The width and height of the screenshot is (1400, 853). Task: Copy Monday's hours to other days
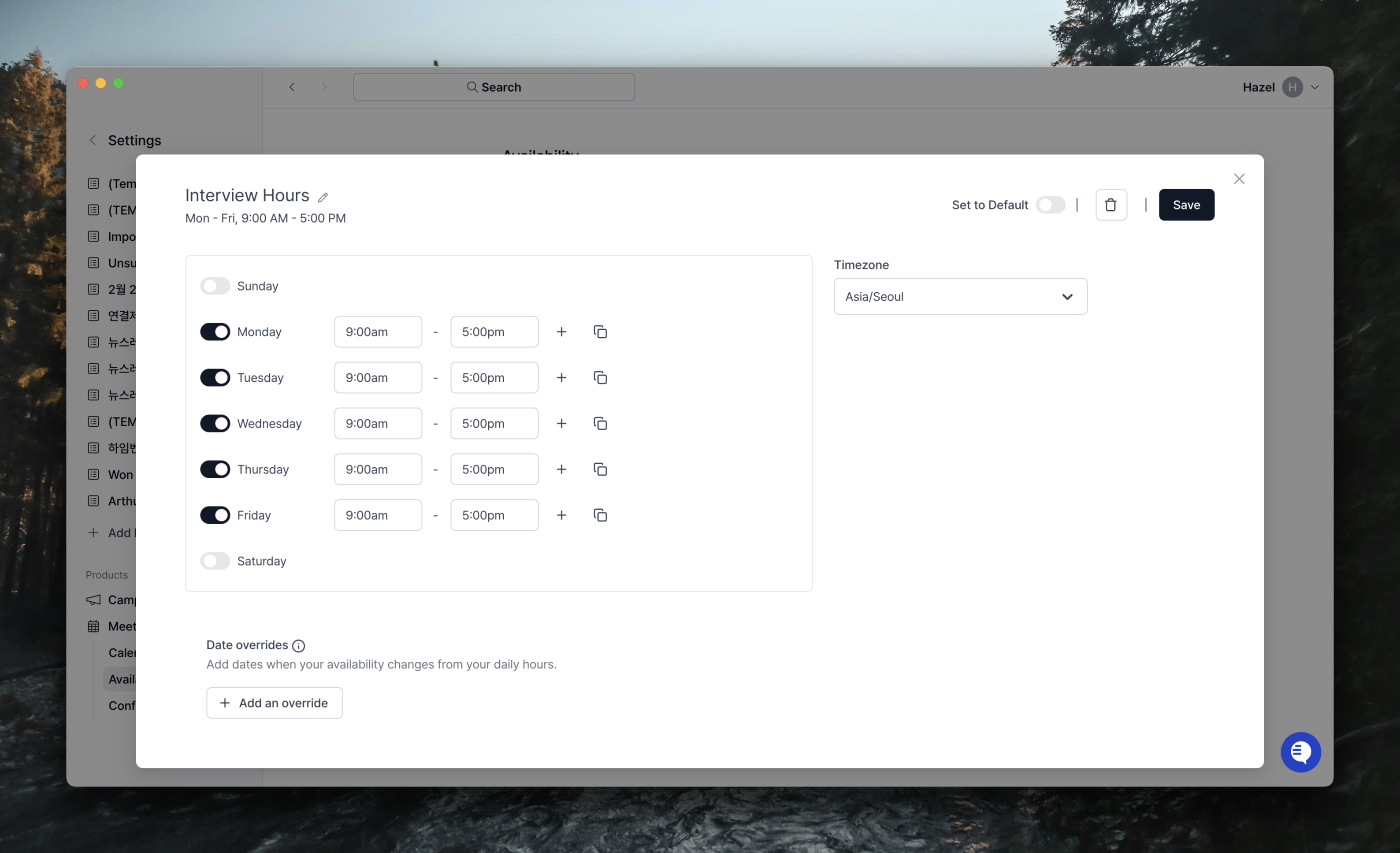(x=600, y=332)
